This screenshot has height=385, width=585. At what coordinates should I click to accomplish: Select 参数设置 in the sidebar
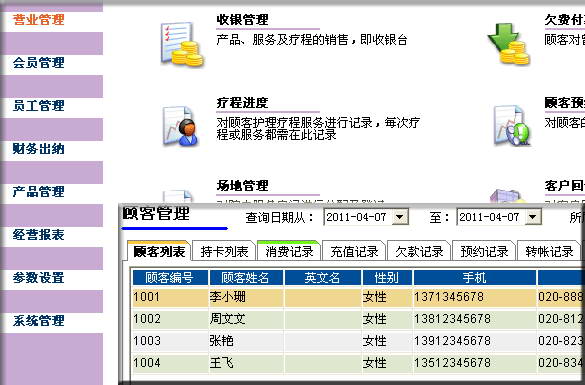coord(38,278)
